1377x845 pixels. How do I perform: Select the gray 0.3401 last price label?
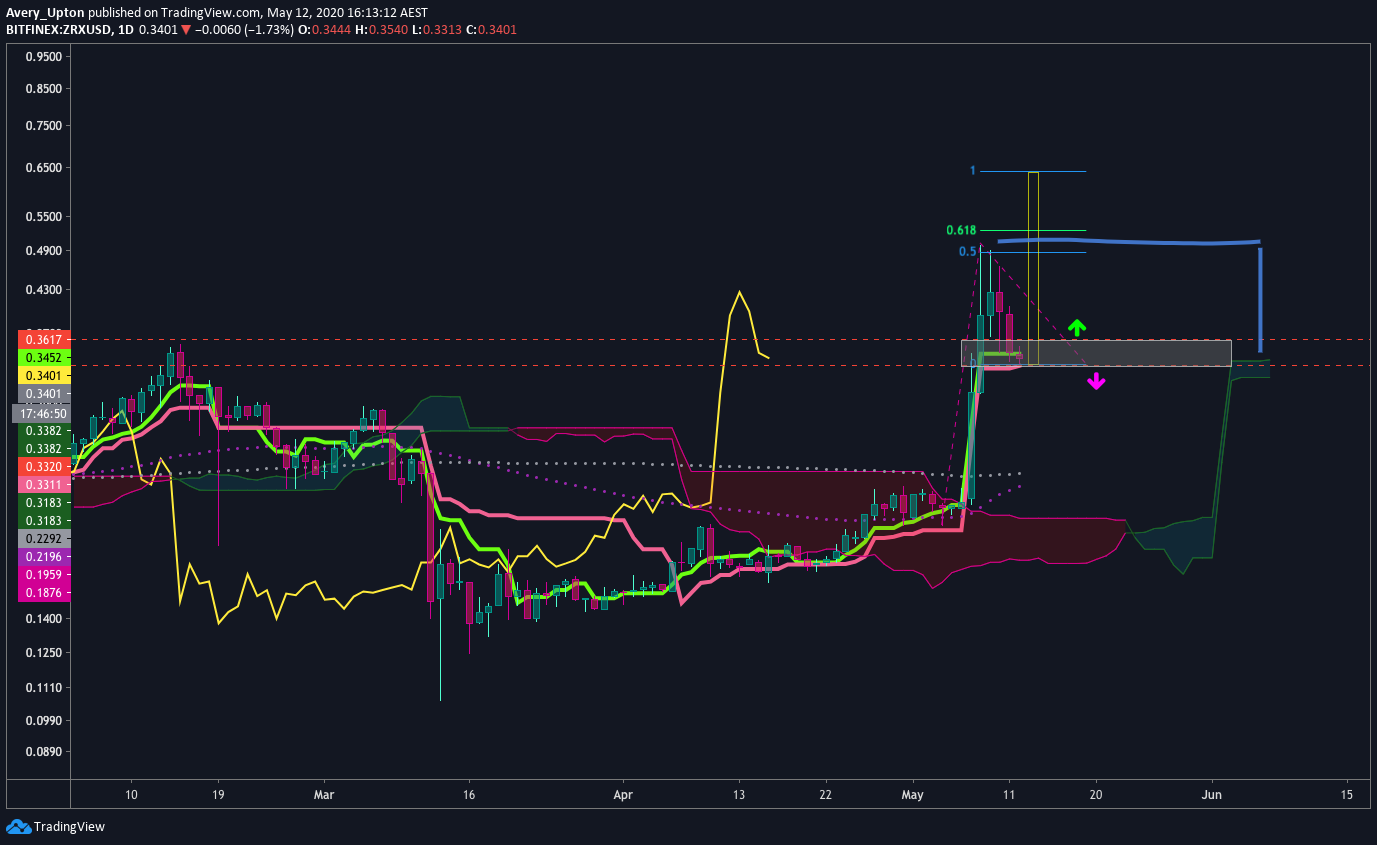[44, 394]
